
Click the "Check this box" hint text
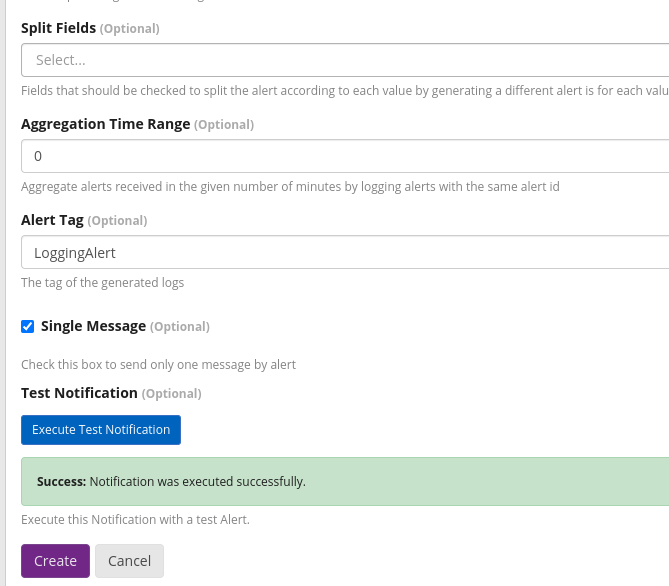click(x=158, y=364)
